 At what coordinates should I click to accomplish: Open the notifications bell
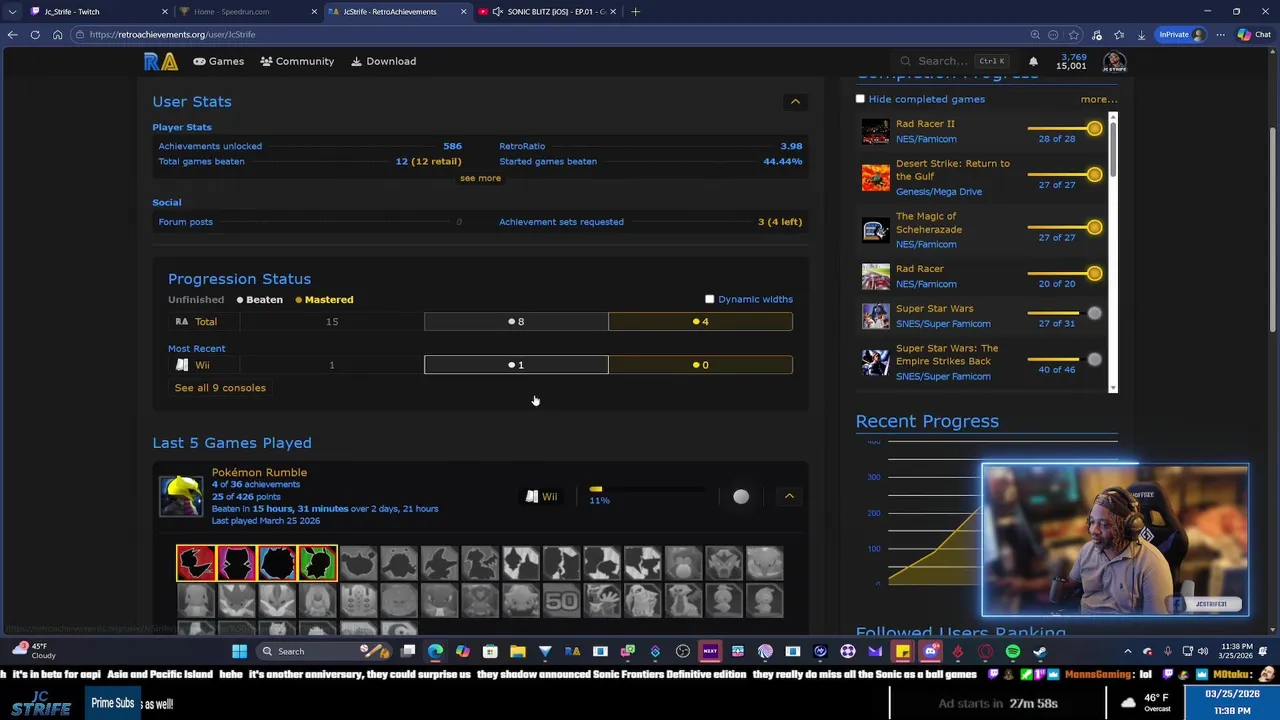1033,61
